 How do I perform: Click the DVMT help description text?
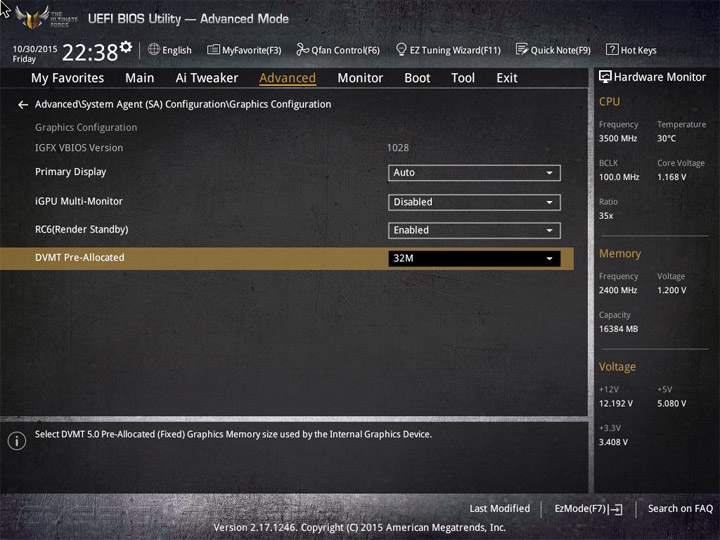[233, 434]
